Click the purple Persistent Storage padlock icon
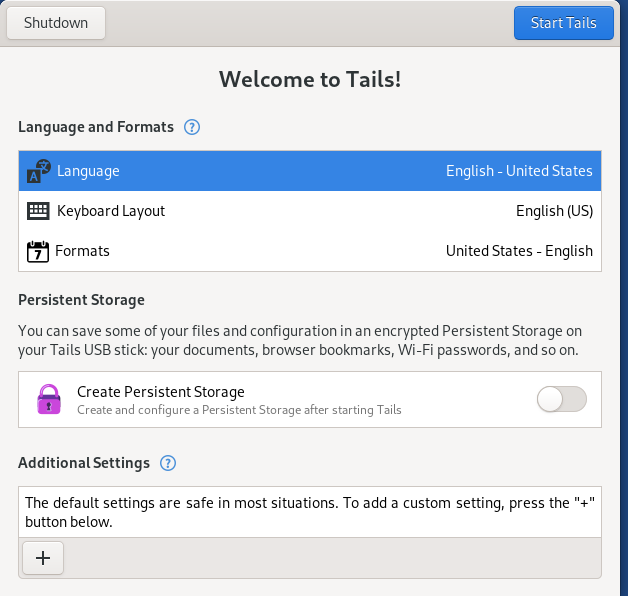The height and width of the screenshot is (596, 628). coord(49,400)
